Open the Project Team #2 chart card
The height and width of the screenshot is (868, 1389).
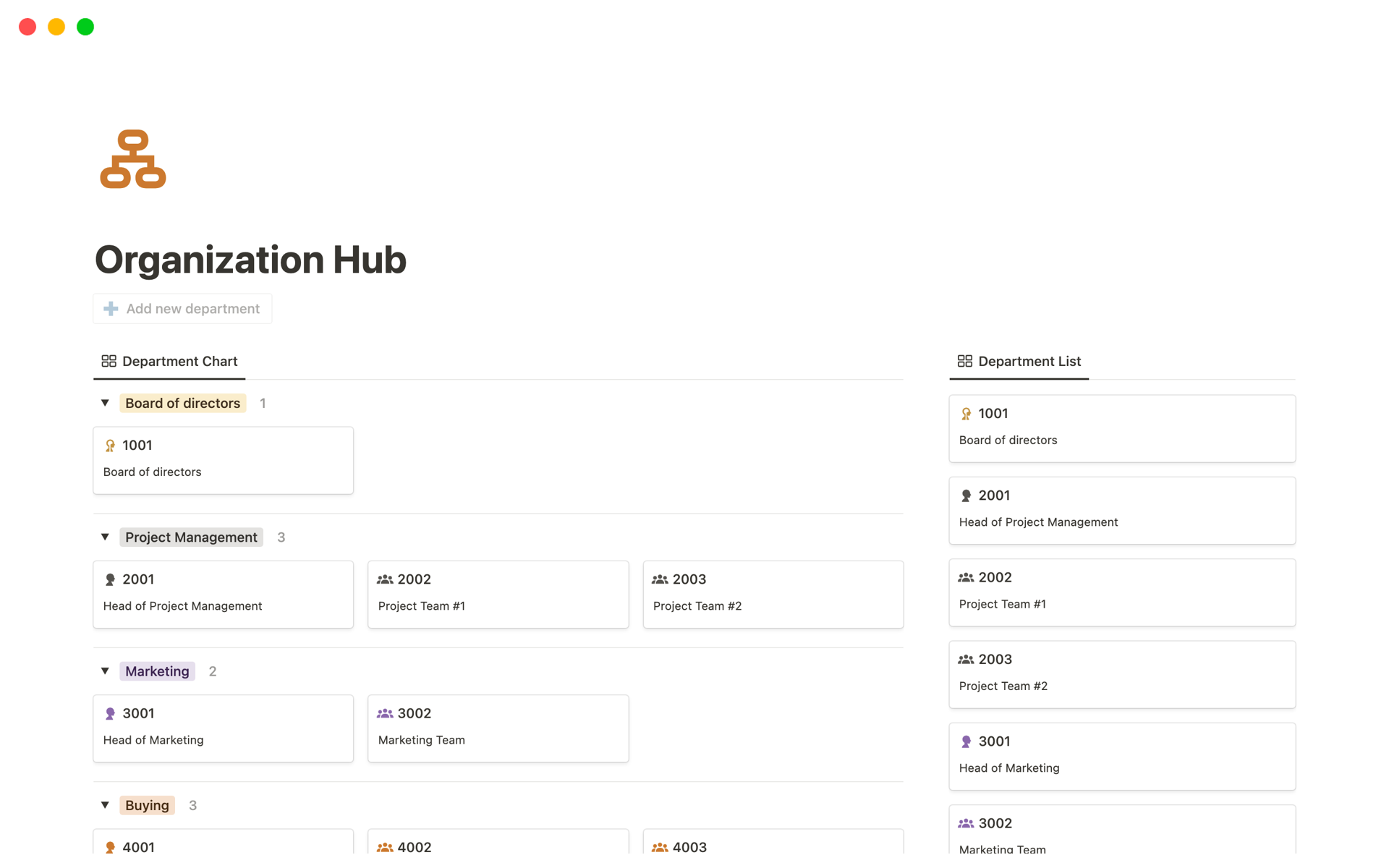tap(773, 594)
